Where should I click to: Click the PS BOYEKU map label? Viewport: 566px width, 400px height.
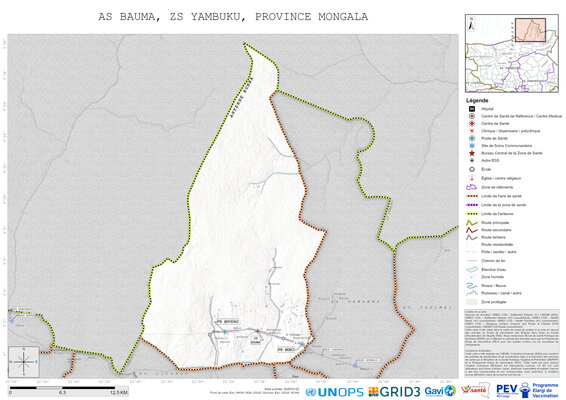227,321
